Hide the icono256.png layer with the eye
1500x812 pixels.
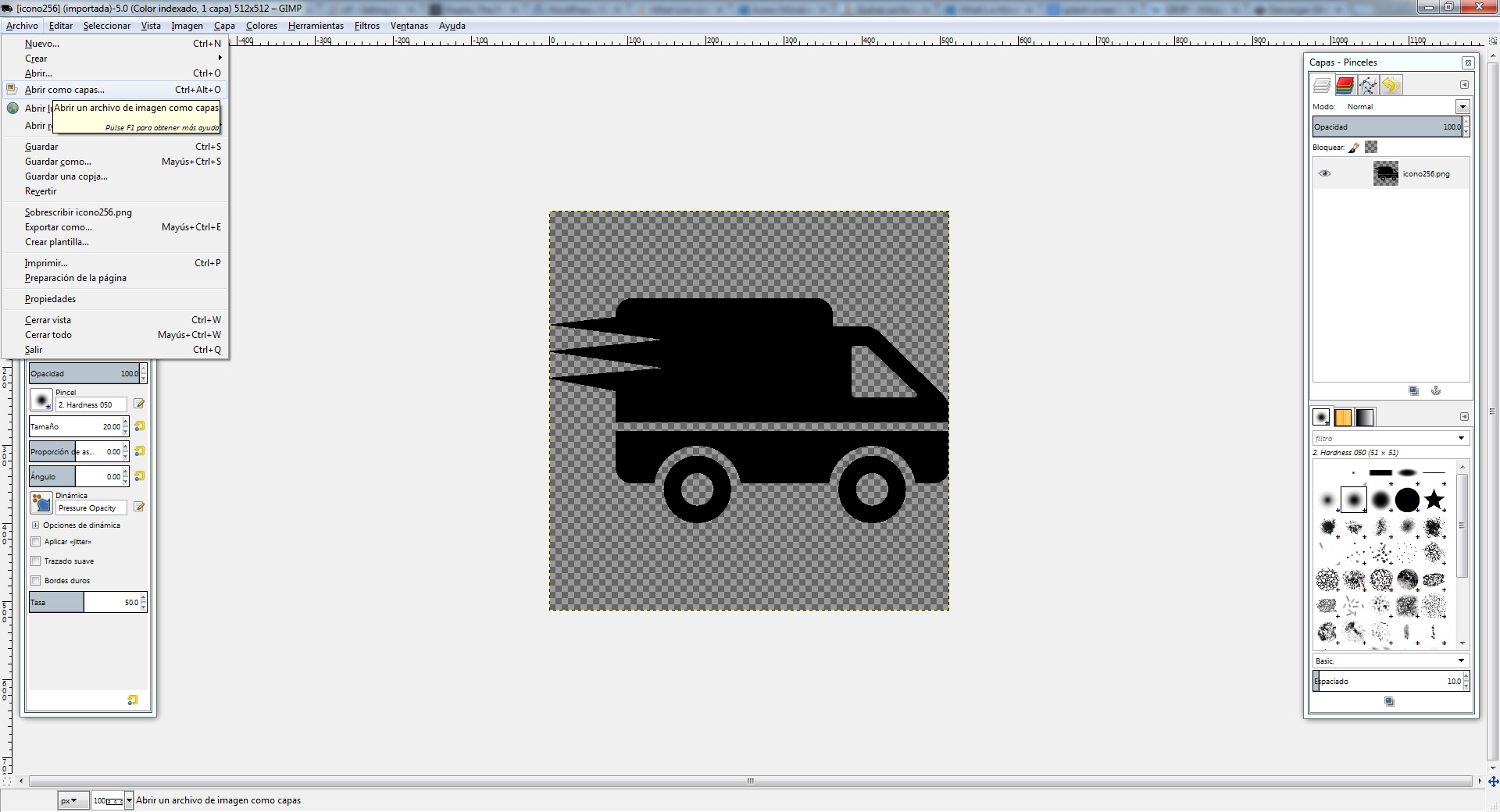click(x=1325, y=173)
